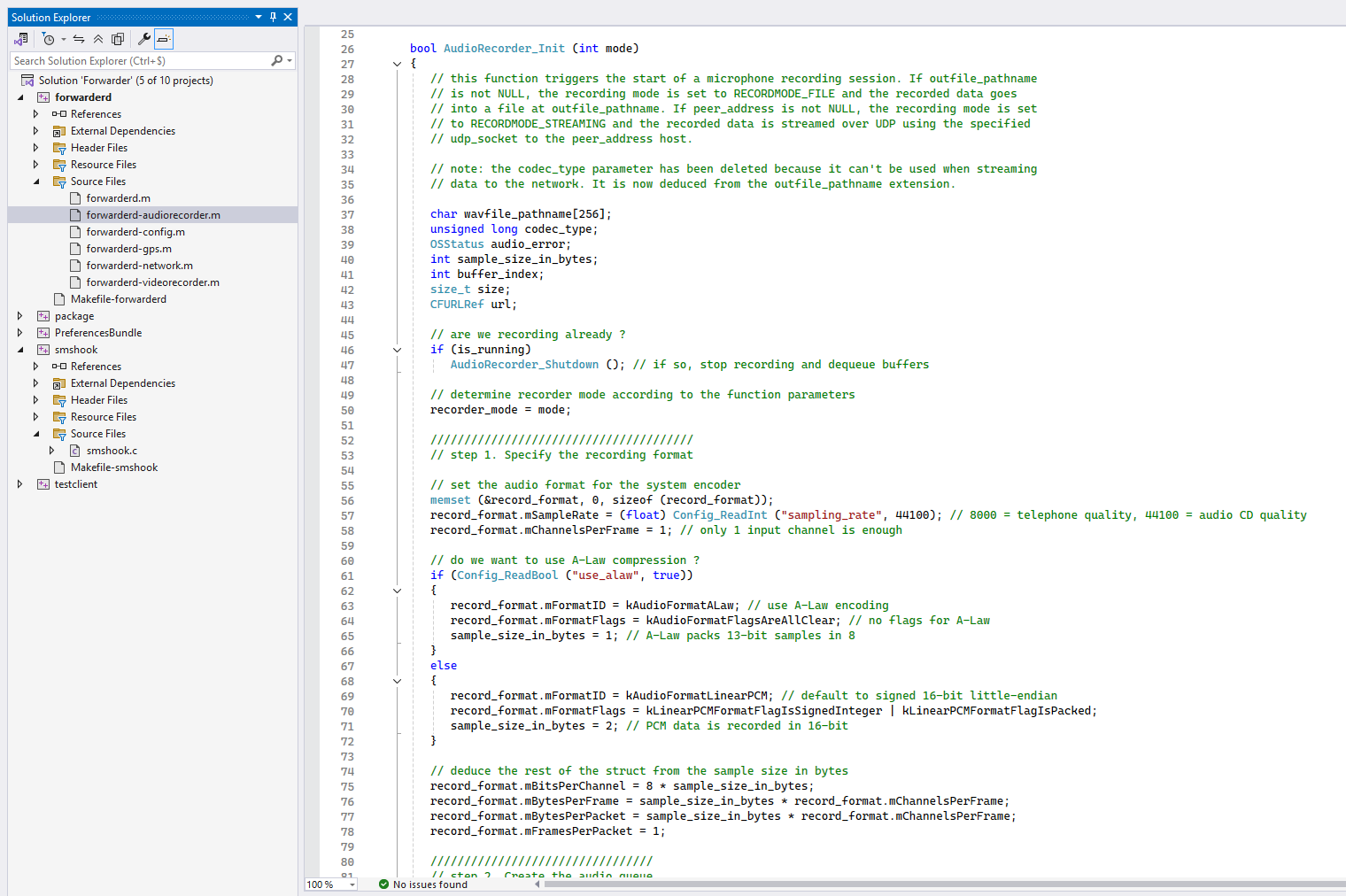Screen dimensions: 1346x896
Task: Click the smshook.c file icon
Action: pos(75,451)
